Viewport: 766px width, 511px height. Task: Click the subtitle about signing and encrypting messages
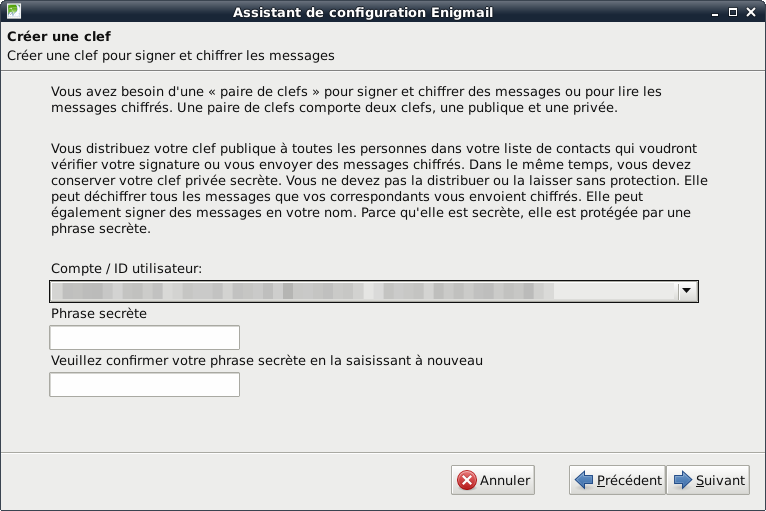tap(170, 55)
